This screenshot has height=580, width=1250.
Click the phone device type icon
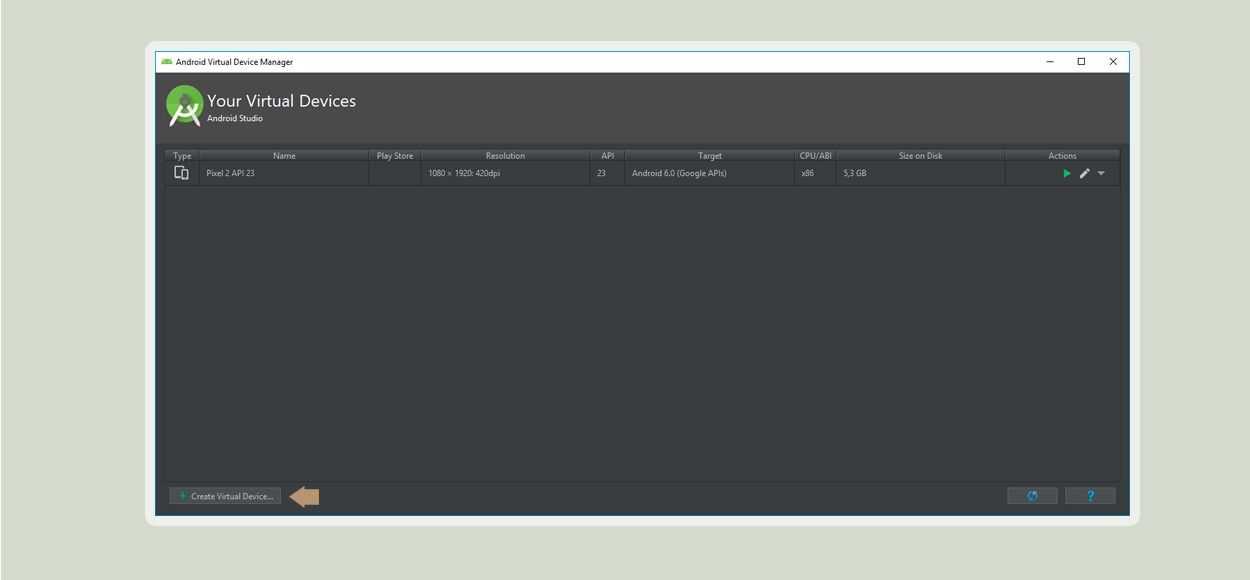coord(181,173)
